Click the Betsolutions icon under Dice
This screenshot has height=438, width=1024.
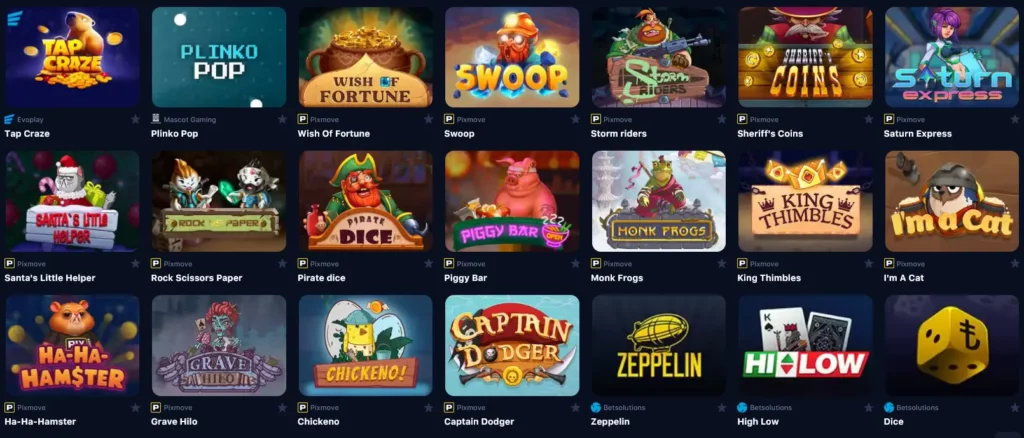889,407
